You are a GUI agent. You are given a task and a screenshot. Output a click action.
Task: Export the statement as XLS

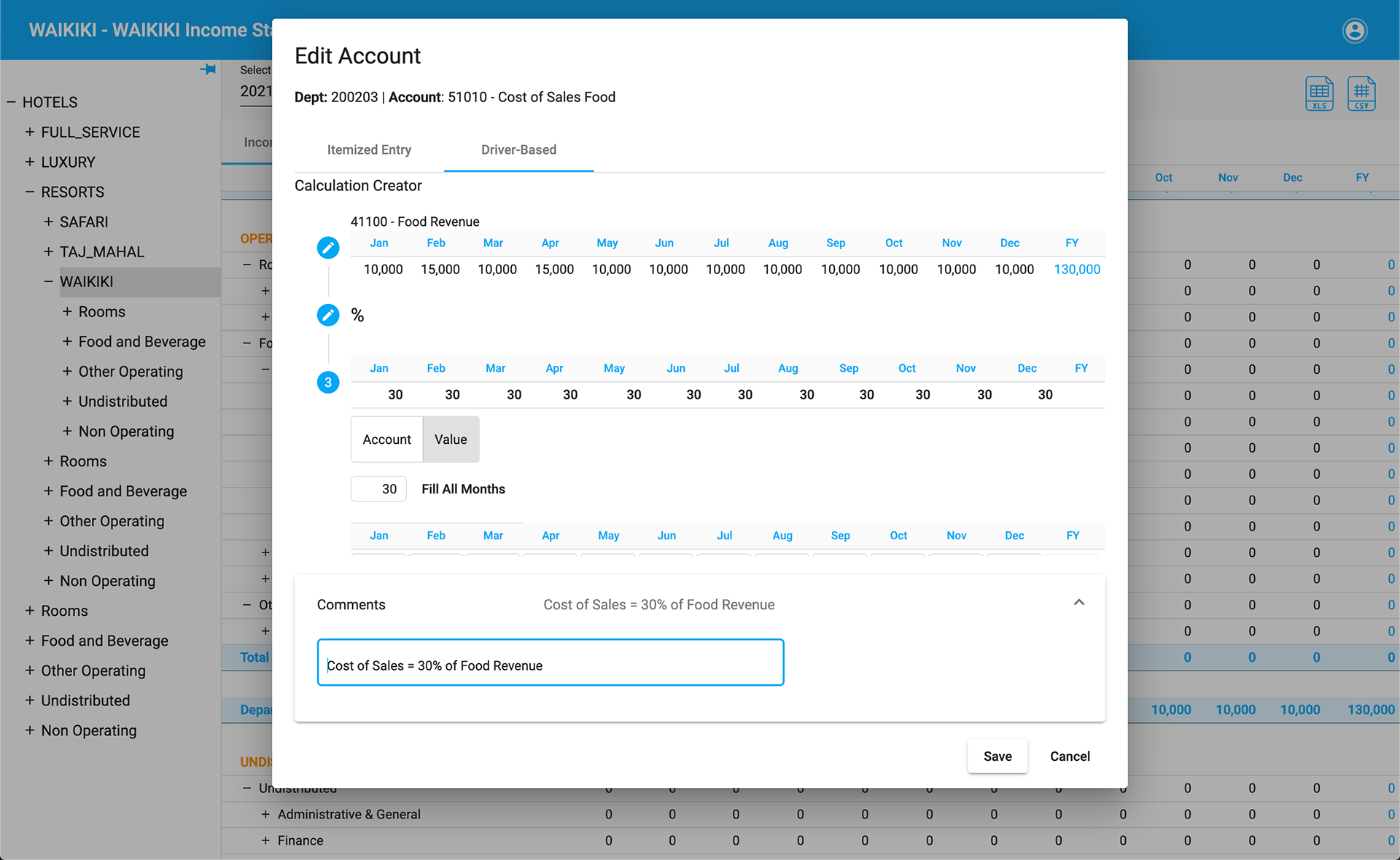1319,93
